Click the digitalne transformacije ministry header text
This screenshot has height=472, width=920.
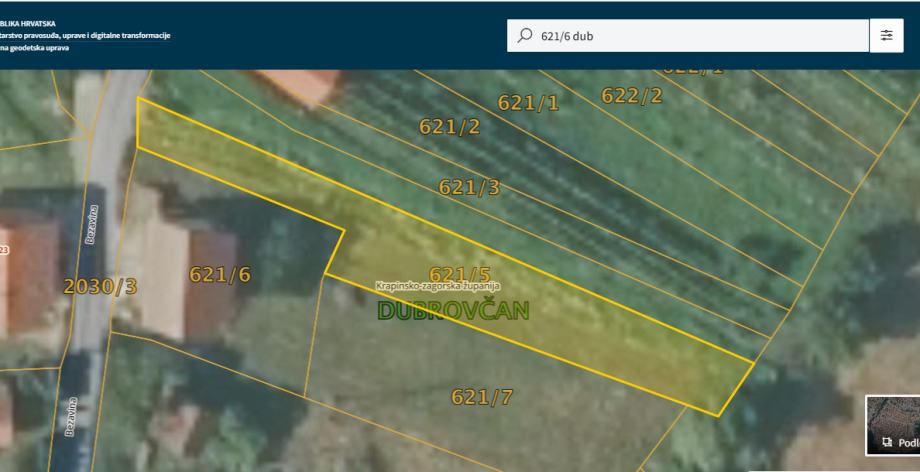pos(85,36)
